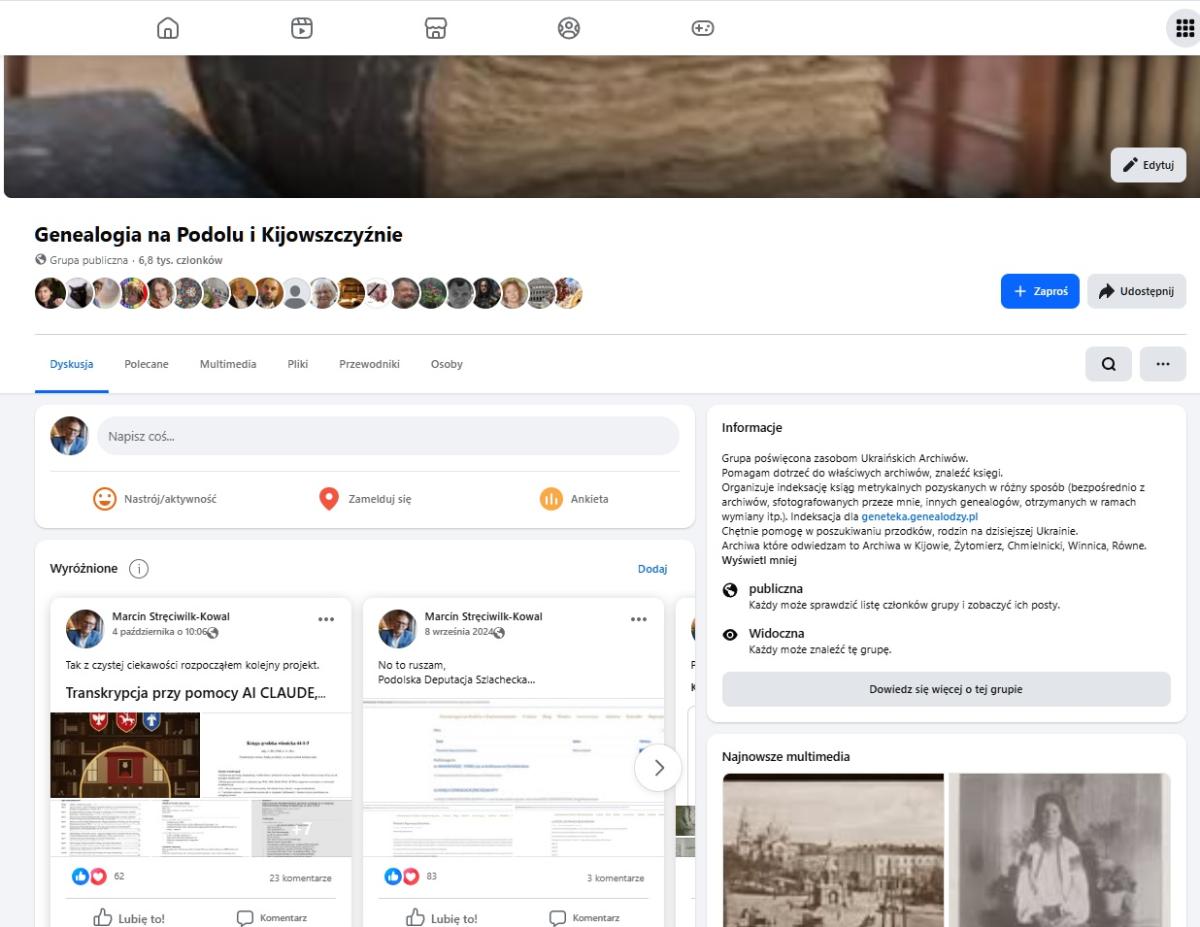The image size is (1200, 927).
Task: Click the reaction icons with count 62
Action: pos(89,877)
